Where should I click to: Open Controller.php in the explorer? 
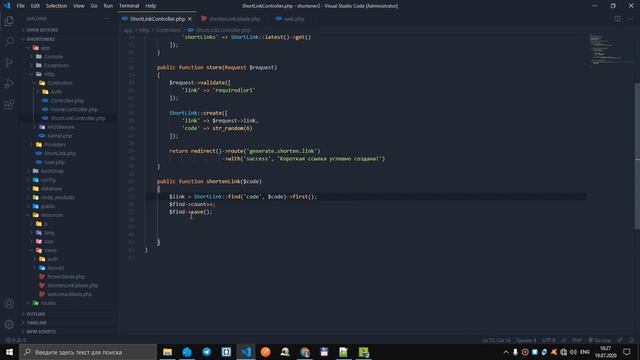tap(67, 100)
